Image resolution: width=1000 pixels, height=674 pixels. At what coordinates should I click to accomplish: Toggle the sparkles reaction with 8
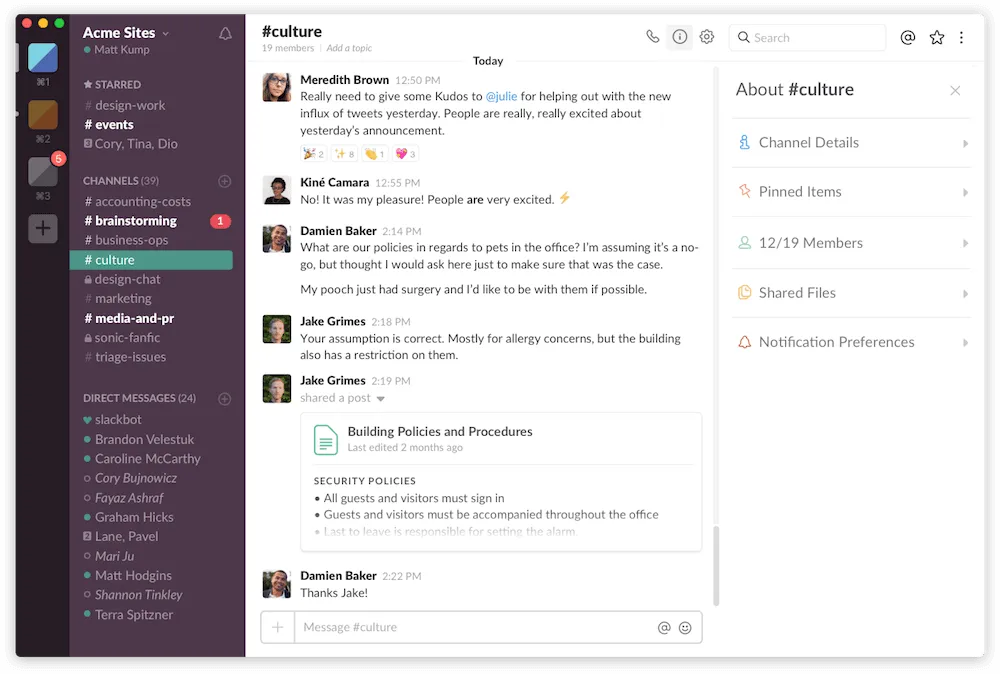344,154
